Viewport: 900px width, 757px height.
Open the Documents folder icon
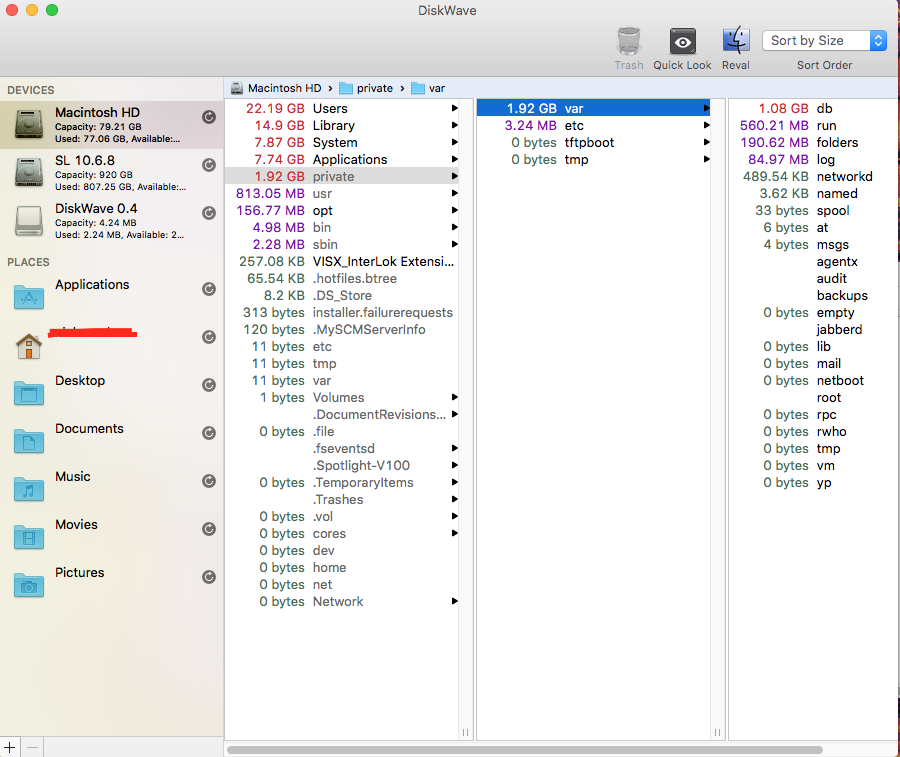click(29, 441)
